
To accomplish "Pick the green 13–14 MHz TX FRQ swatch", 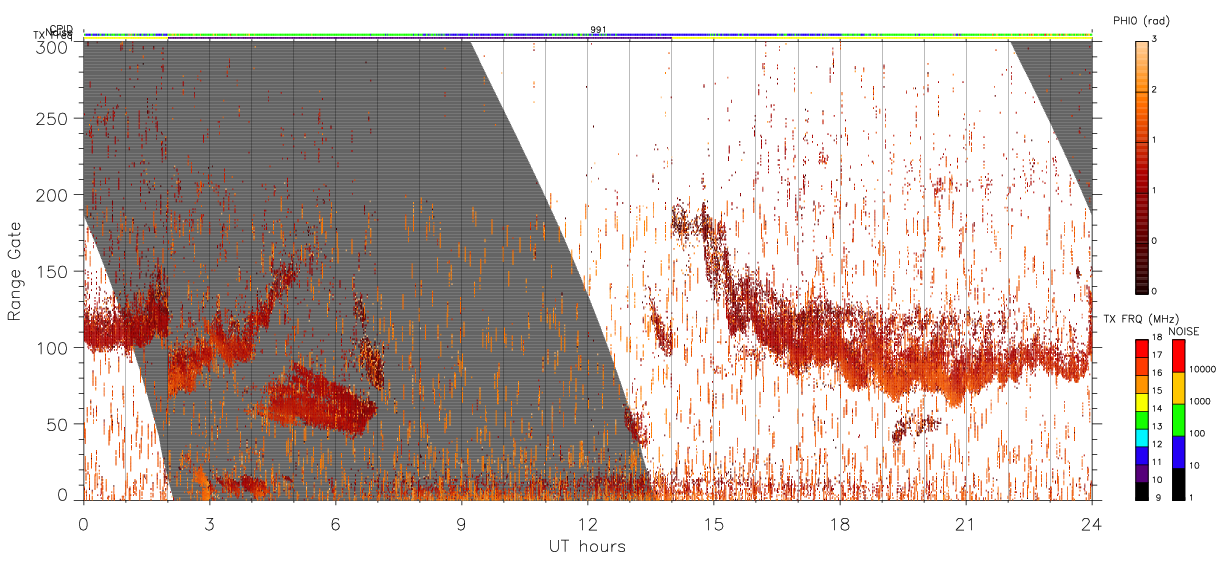I will point(1142,420).
